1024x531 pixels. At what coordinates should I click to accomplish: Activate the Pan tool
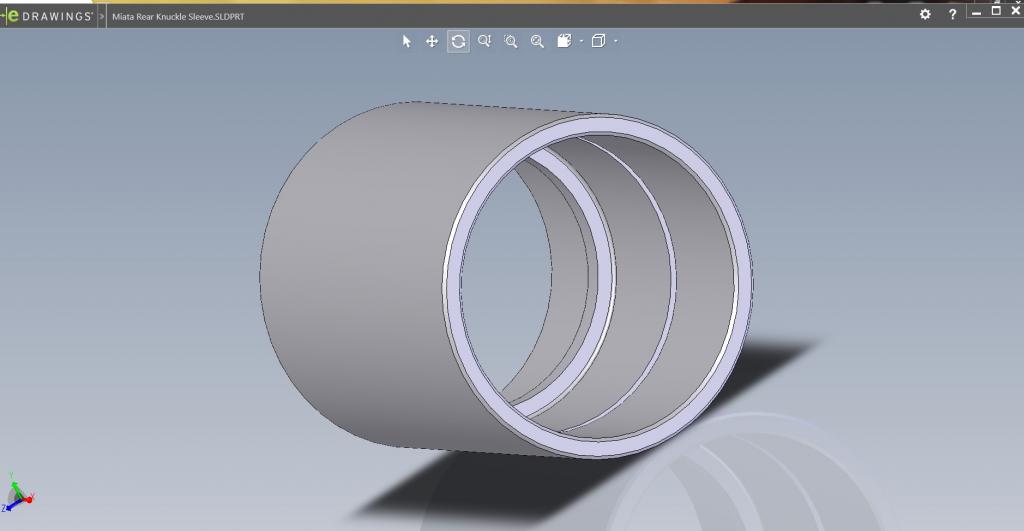coord(432,42)
